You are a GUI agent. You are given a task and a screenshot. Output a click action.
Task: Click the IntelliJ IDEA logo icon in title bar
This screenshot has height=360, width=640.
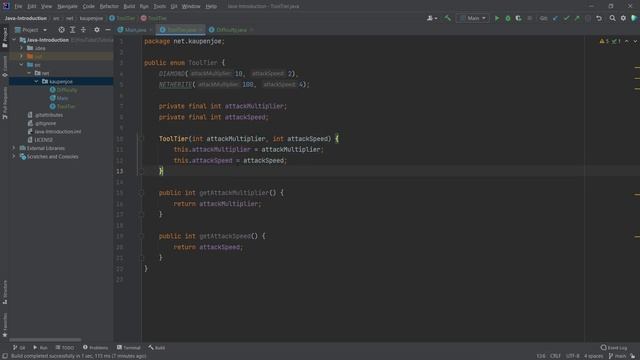(6, 6)
